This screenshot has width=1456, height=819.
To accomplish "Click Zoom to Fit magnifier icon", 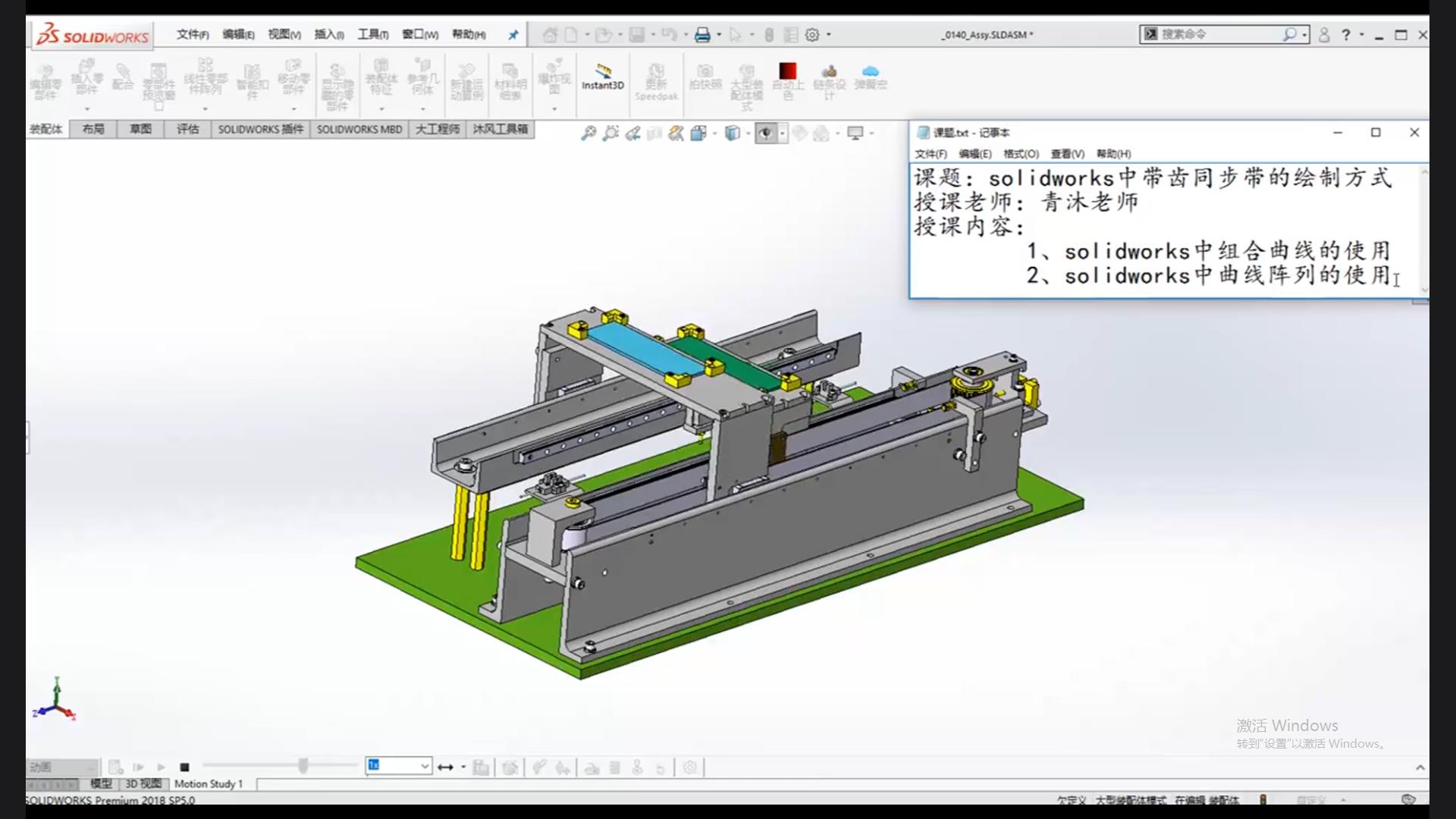I will 588,133.
